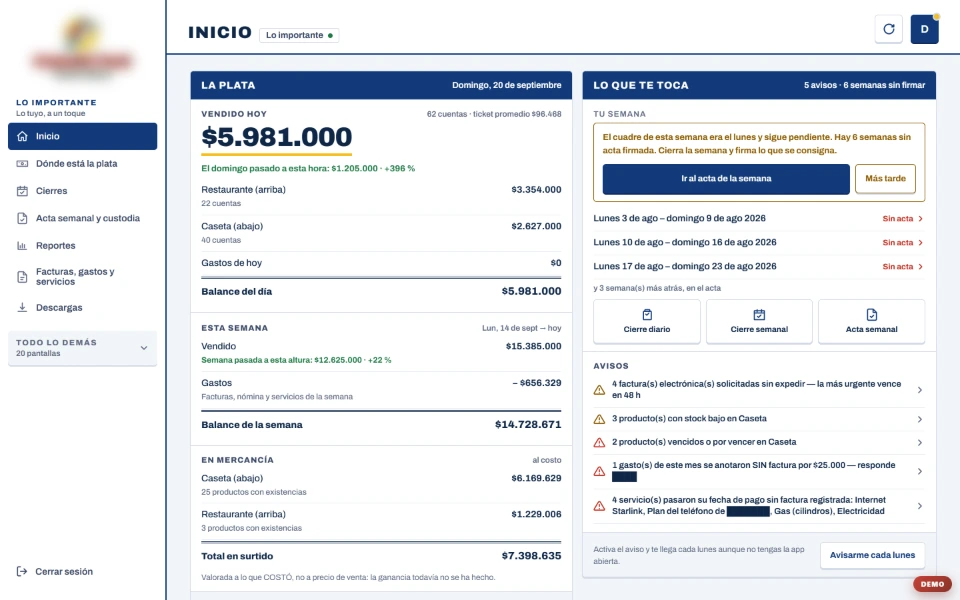The height and width of the screenshot is (600, 960).
Task: Click the cash icon for Dónde está la plata
Action: [x=22, y=163]
